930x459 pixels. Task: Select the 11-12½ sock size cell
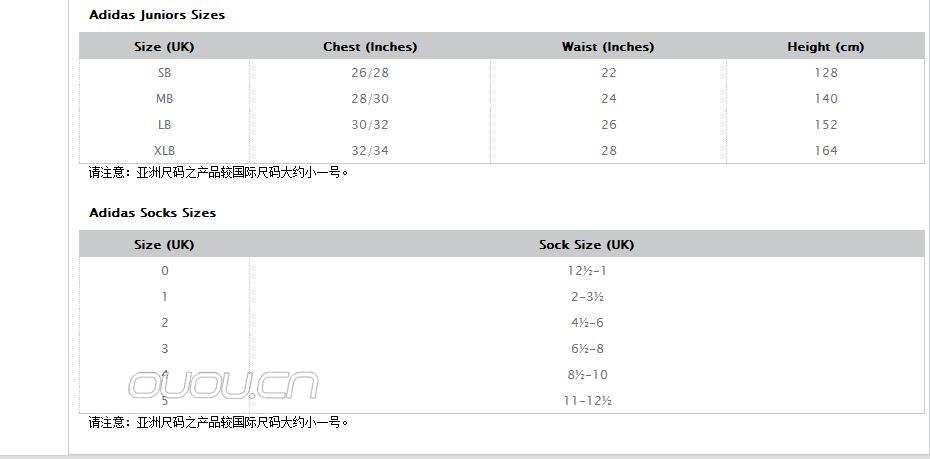[587, 401]
